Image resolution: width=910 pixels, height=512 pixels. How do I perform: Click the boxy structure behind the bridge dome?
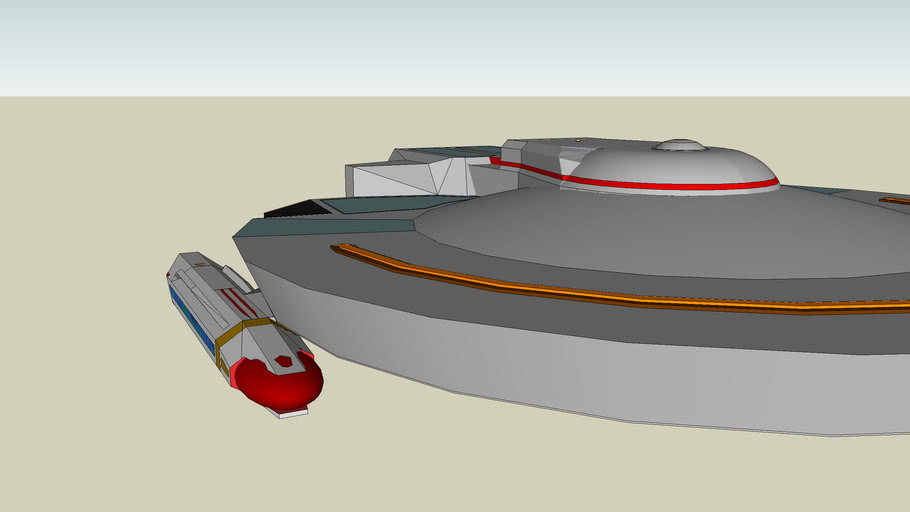(x=540, y=153)
